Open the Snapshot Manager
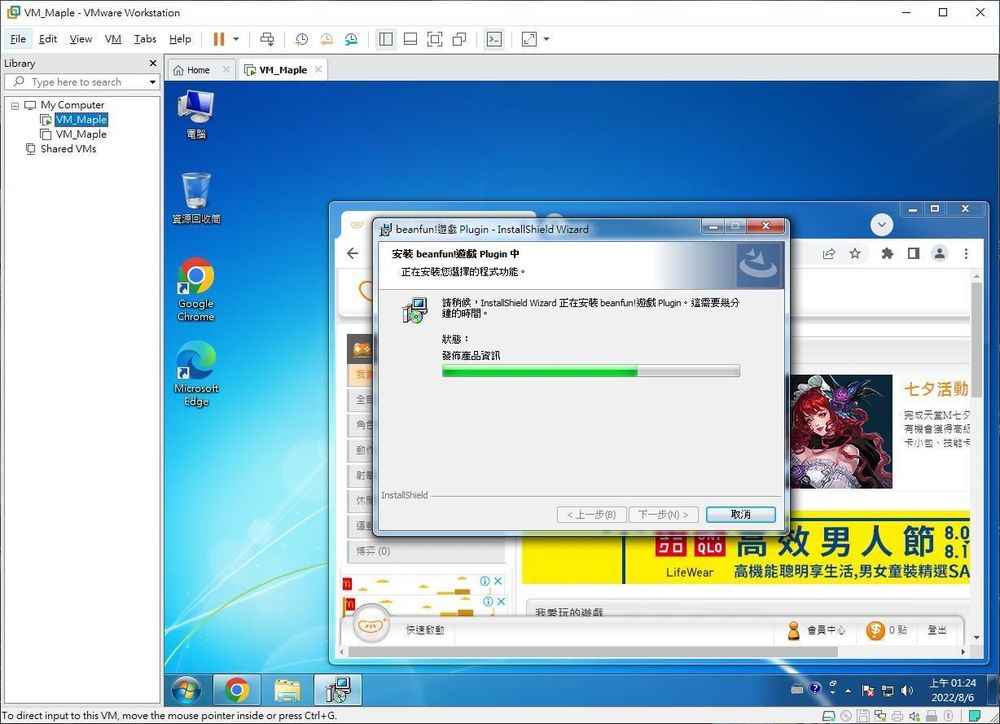The height and width of the screenshot is (724, 1000). click(x=351, y=39)
